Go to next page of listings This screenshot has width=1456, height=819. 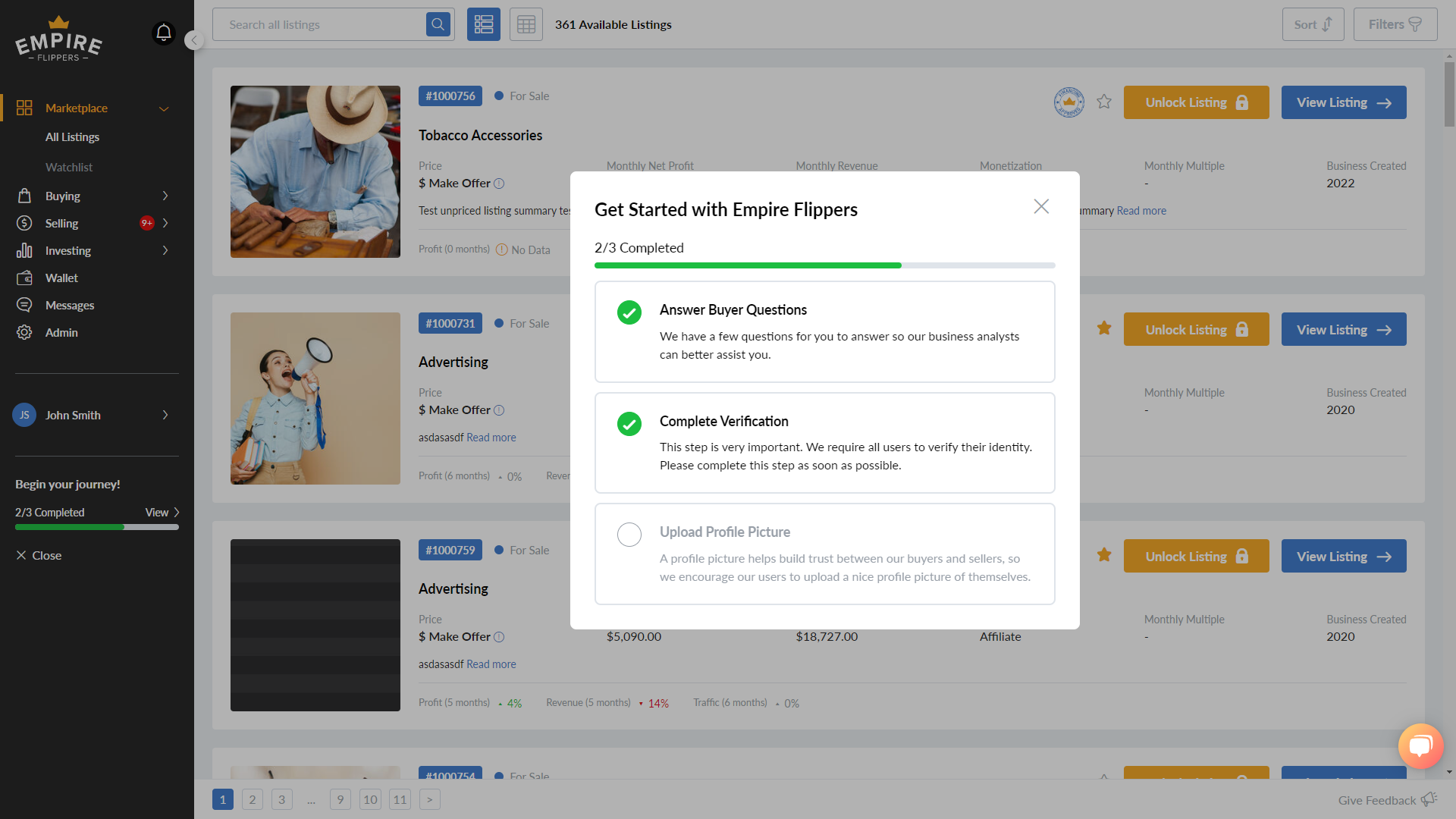click(429, 799)
